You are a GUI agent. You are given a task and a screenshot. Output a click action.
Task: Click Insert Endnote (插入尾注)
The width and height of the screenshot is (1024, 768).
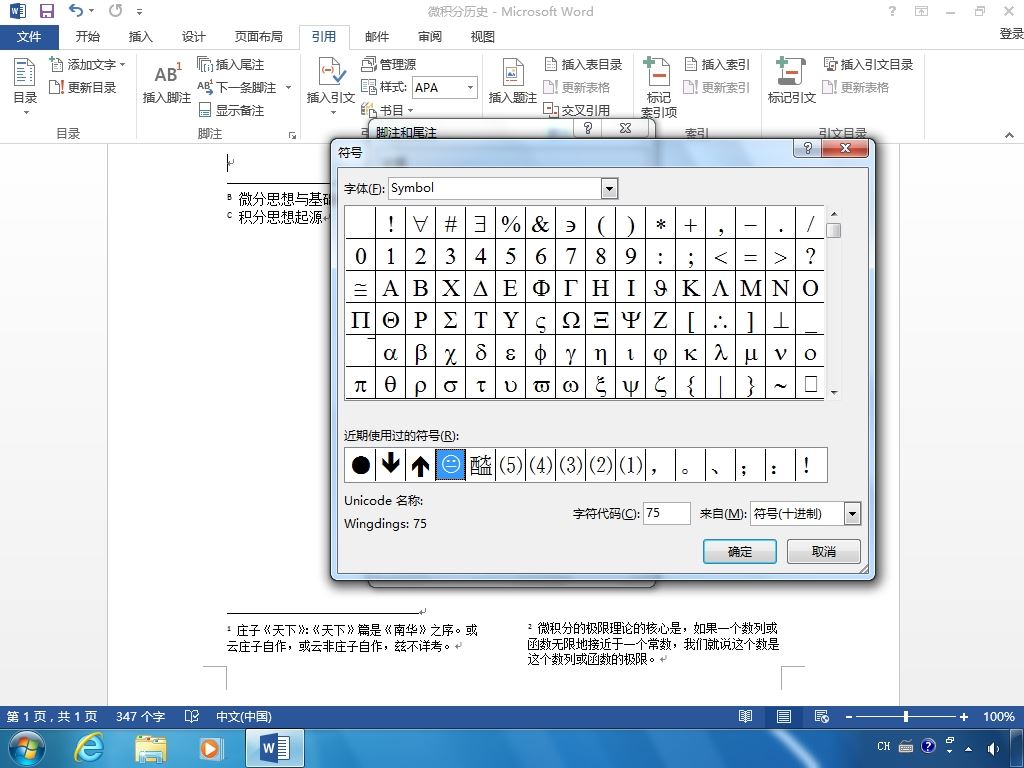click(231, 64)
